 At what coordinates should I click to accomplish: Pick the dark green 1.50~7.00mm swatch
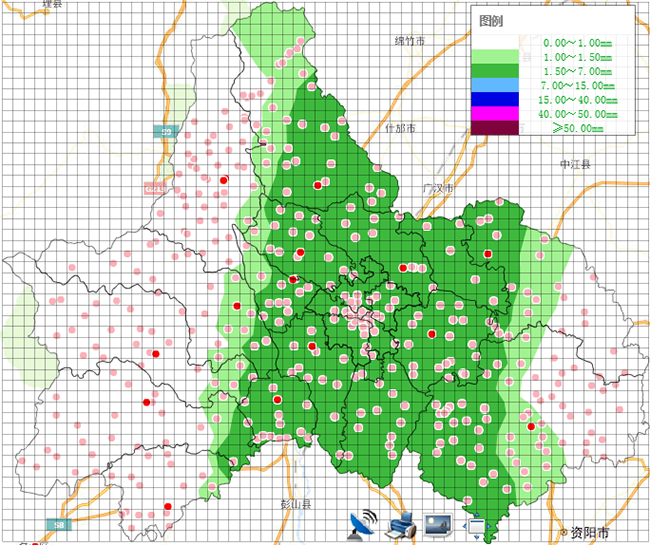point(495,71)
